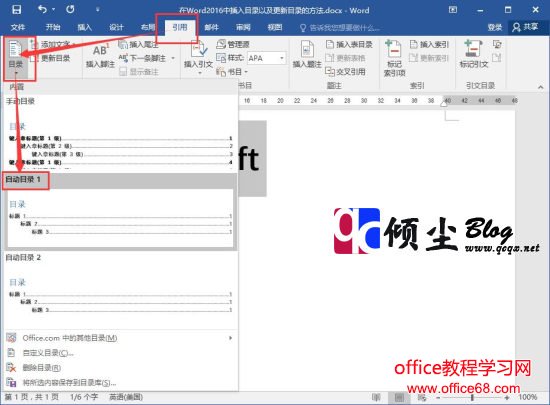Click the word count '1/6 个字'
Viewport: 550px width, 405px height.
[x=84, y=397]
